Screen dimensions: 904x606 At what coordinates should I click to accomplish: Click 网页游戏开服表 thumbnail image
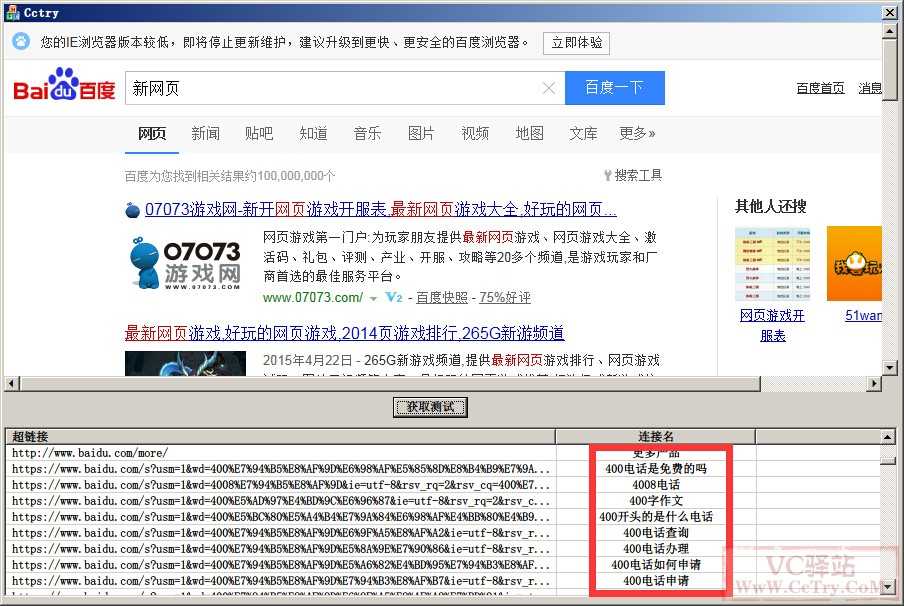click(772, 264)
